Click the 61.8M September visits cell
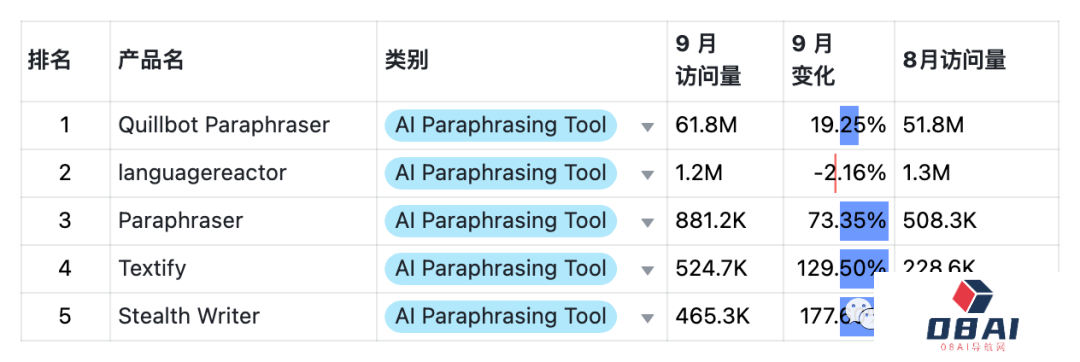Image resolution: width=1080 pixels, height=362 pixels. click(x=725, y=125)
